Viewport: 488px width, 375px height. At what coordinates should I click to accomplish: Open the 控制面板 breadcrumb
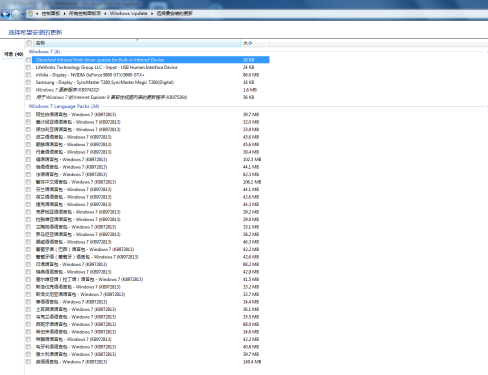click(51, 13)
